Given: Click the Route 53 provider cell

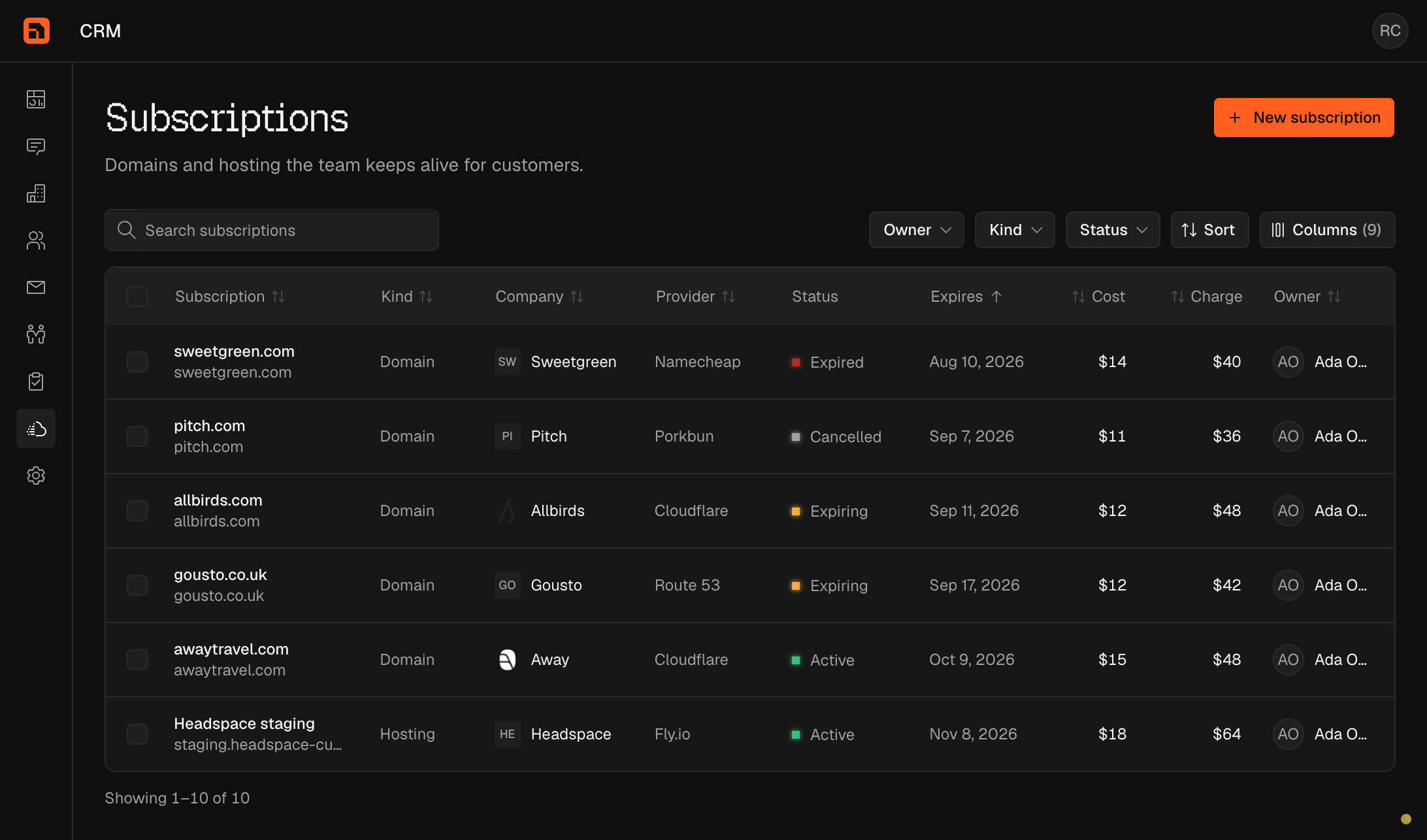Looking at the screenshot, I should point(687,585).
